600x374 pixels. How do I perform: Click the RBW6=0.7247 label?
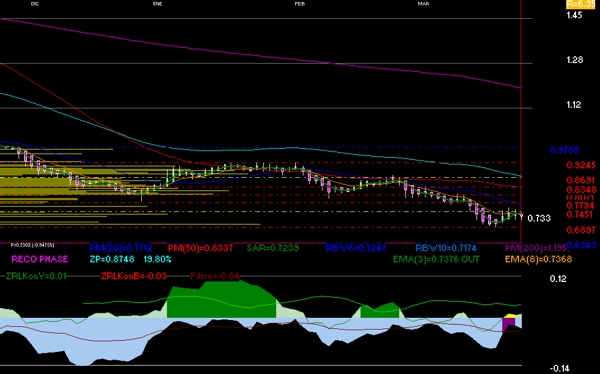click(356, 248)
